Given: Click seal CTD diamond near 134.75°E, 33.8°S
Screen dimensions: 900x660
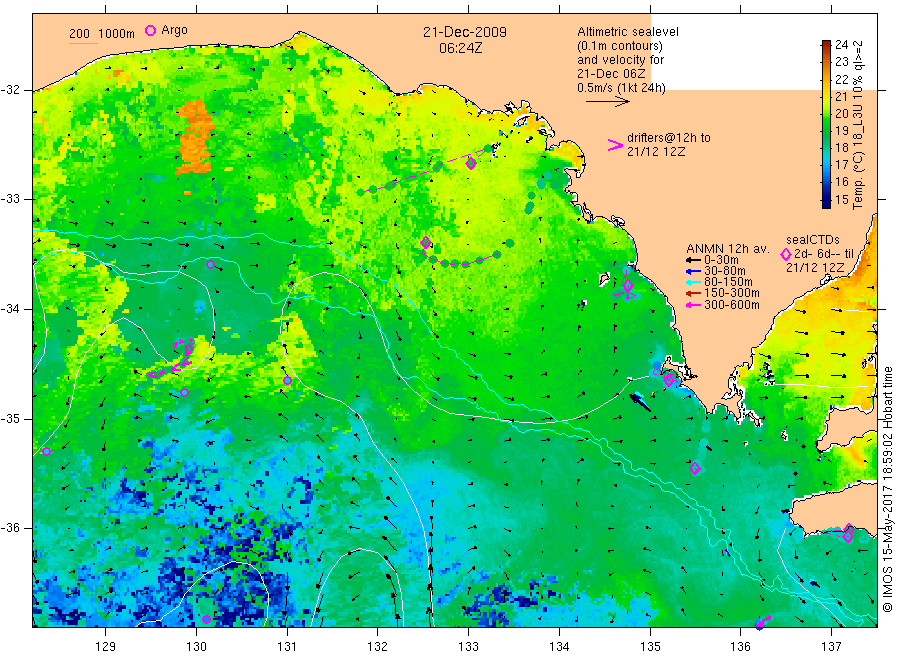Looking at the screenshot, I should pos(627,285).
